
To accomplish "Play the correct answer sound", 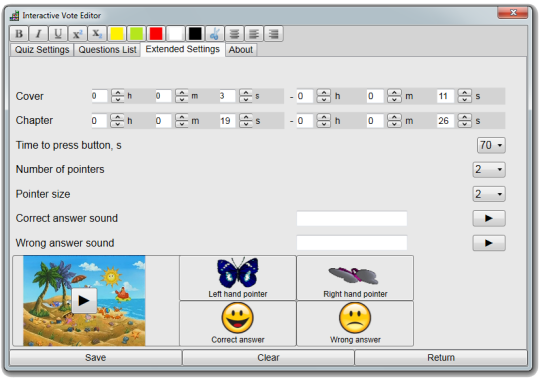I will pyautogui.click(x=489, y=219).
